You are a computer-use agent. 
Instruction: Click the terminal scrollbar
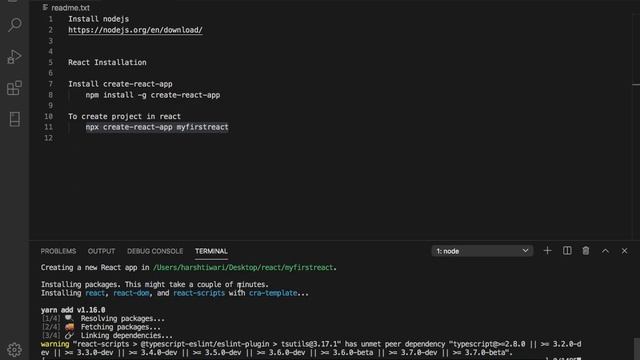[x=636, y=348]
